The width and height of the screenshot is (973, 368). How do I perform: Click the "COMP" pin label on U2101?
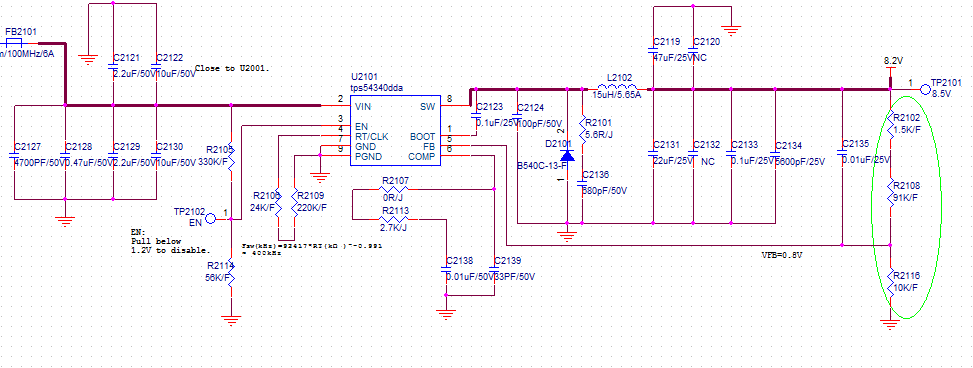[x=423, y=156]
